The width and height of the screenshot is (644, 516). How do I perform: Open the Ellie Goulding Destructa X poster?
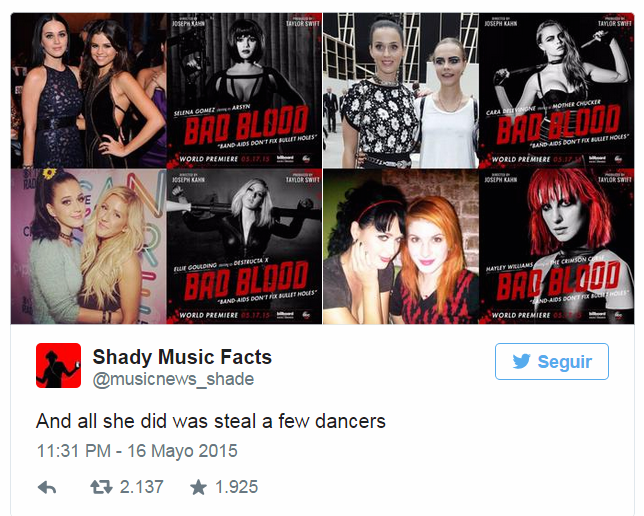(x=244, y=246)
